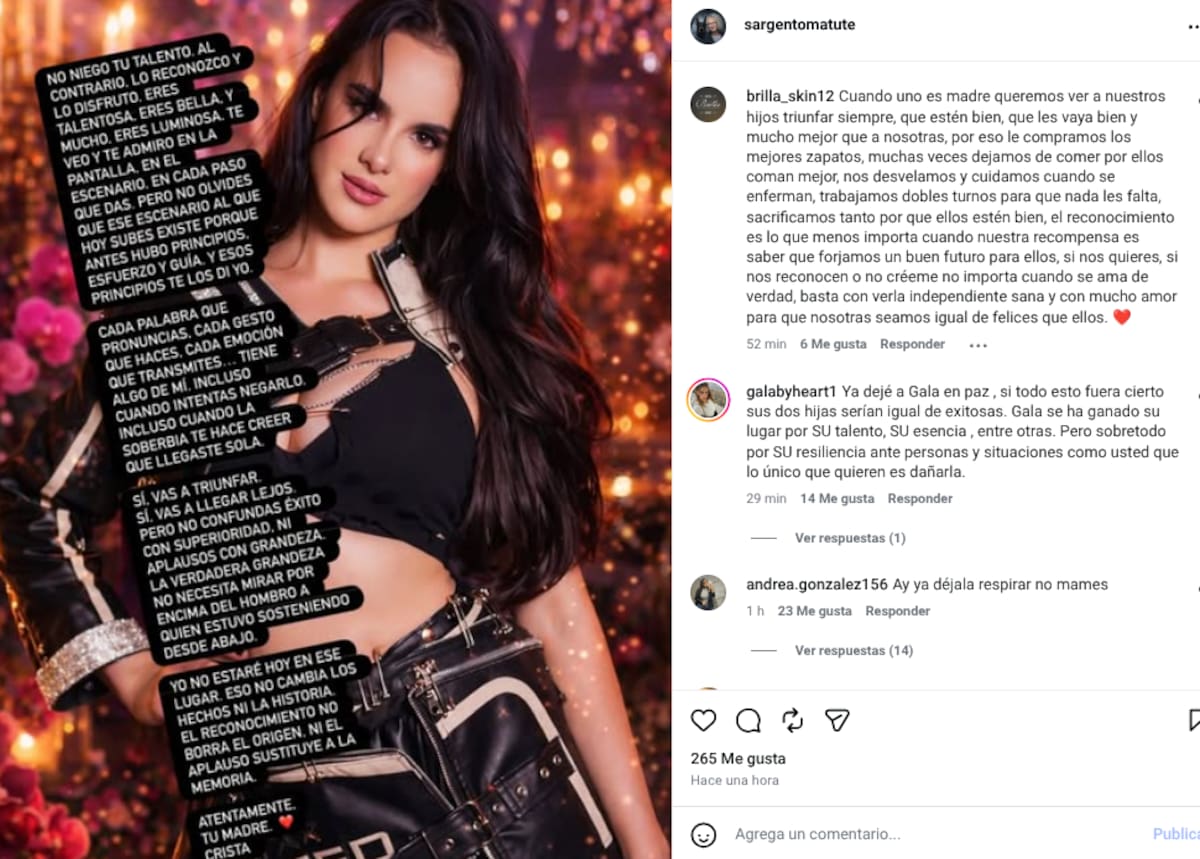Reply to brilla_skin12 comment
Viewport: 1200px width, 859px height.
click(912, 344)
